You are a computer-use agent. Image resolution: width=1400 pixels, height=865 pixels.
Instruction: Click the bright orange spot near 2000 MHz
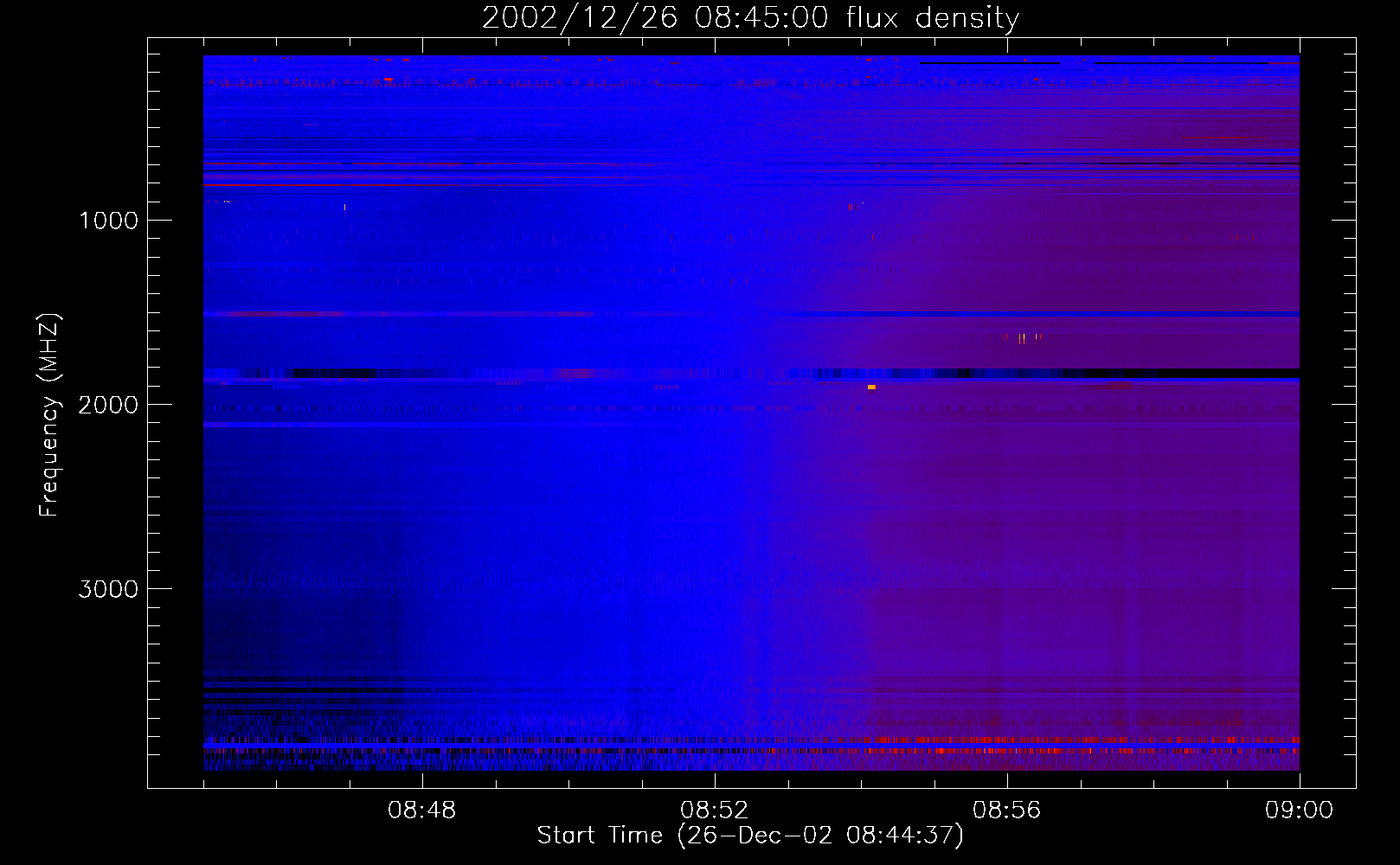coord(871,387)
